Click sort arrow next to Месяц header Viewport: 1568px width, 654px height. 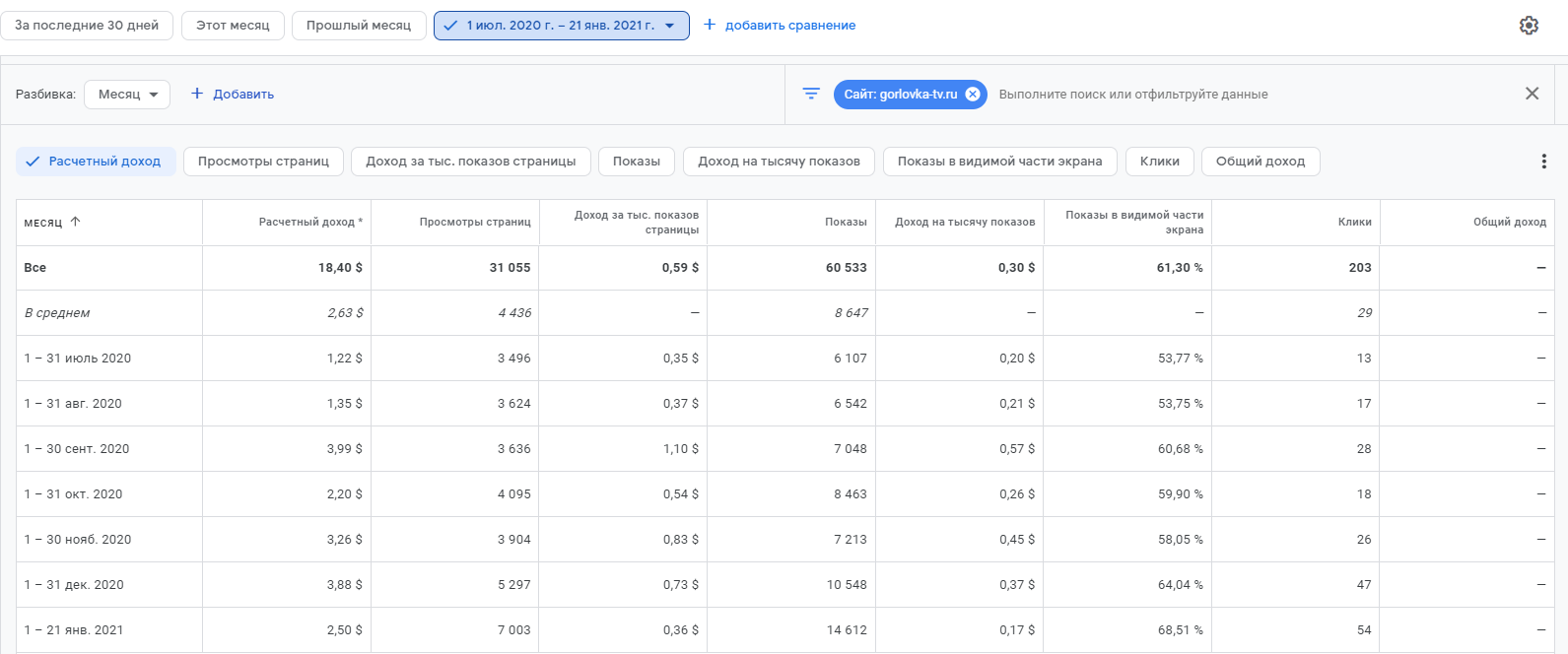point(76,222)
